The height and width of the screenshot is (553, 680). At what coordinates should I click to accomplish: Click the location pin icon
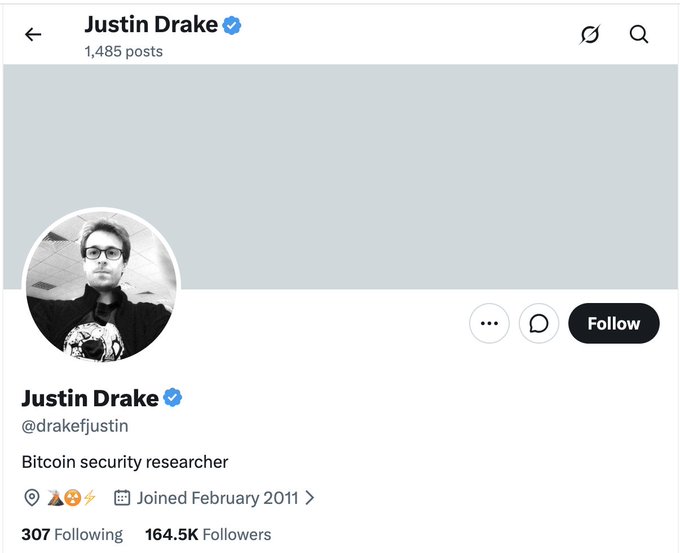[x=32, y=498]
